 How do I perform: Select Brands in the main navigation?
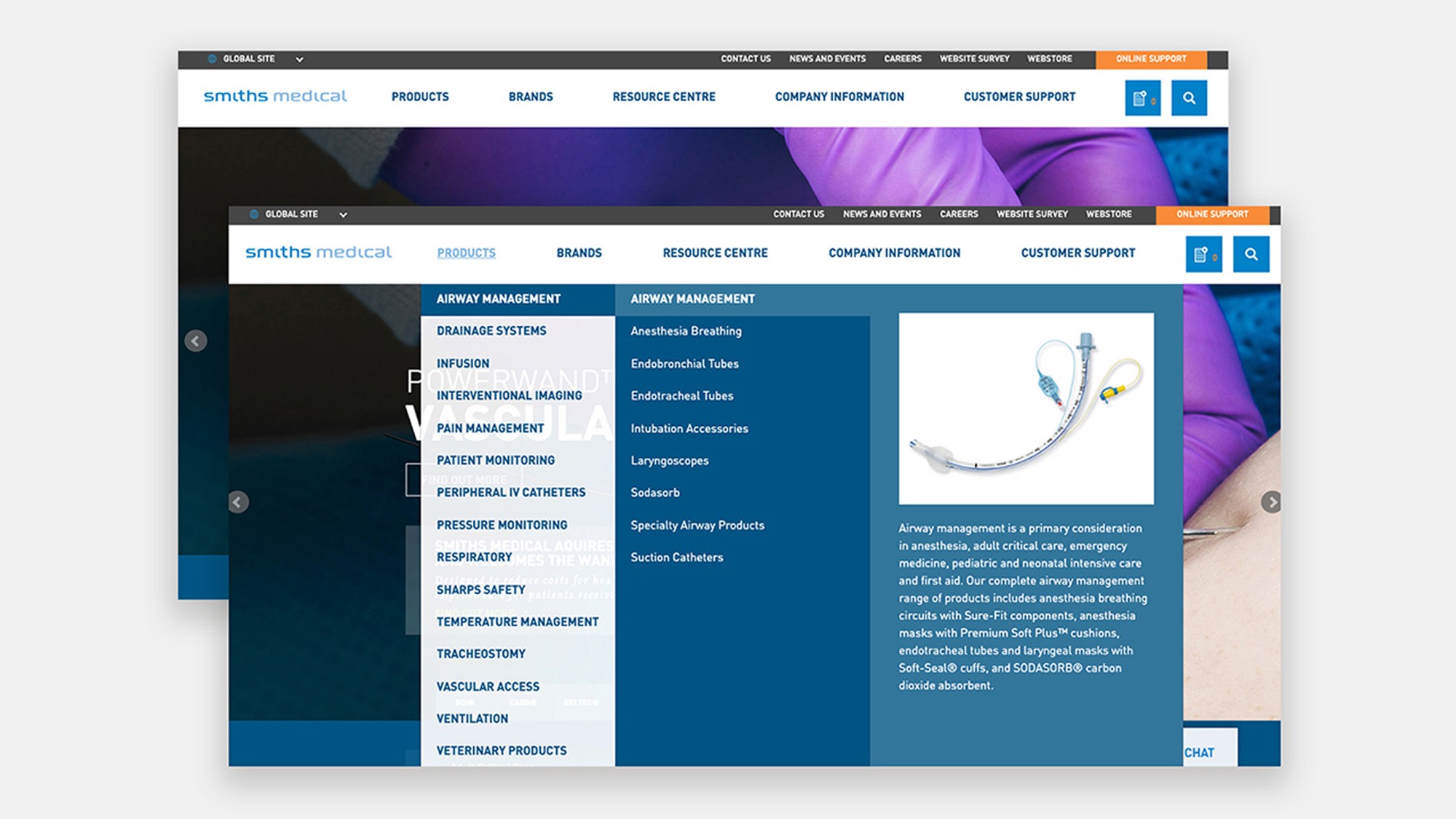click(x=579, y=253)
